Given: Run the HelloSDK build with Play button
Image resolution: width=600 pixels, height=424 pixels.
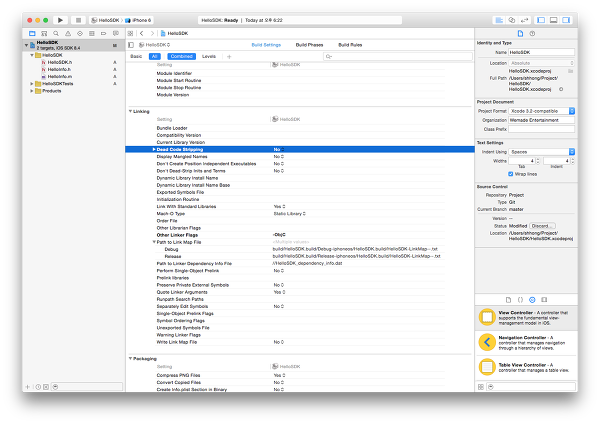Looking at the screenshot, I should point(60,20).
